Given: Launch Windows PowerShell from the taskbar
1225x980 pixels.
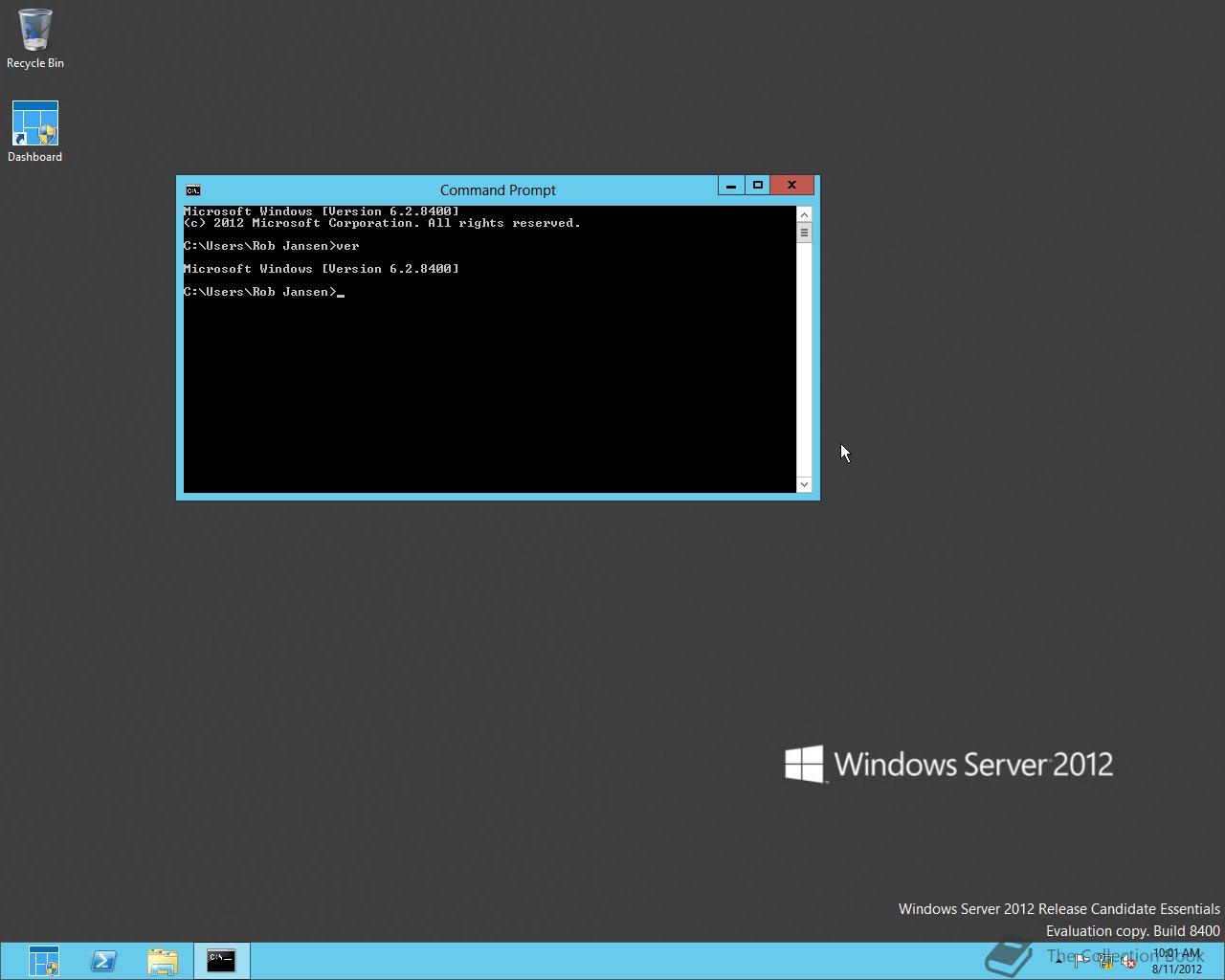Looking at the screenshot, I should click(x=103, y=961).
